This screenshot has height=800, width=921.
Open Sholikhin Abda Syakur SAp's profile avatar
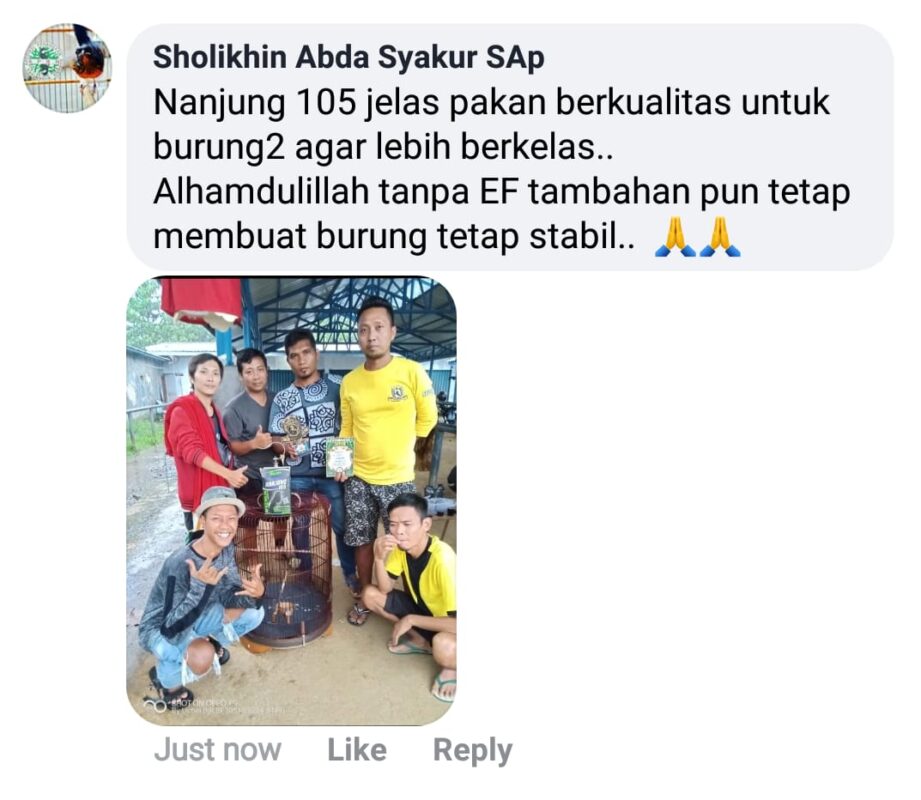tap(67, 68)
